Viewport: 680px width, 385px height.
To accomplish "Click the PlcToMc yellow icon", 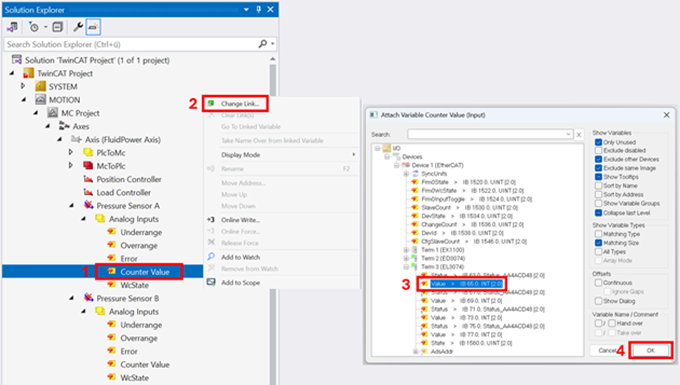I will tap(88, 153).
